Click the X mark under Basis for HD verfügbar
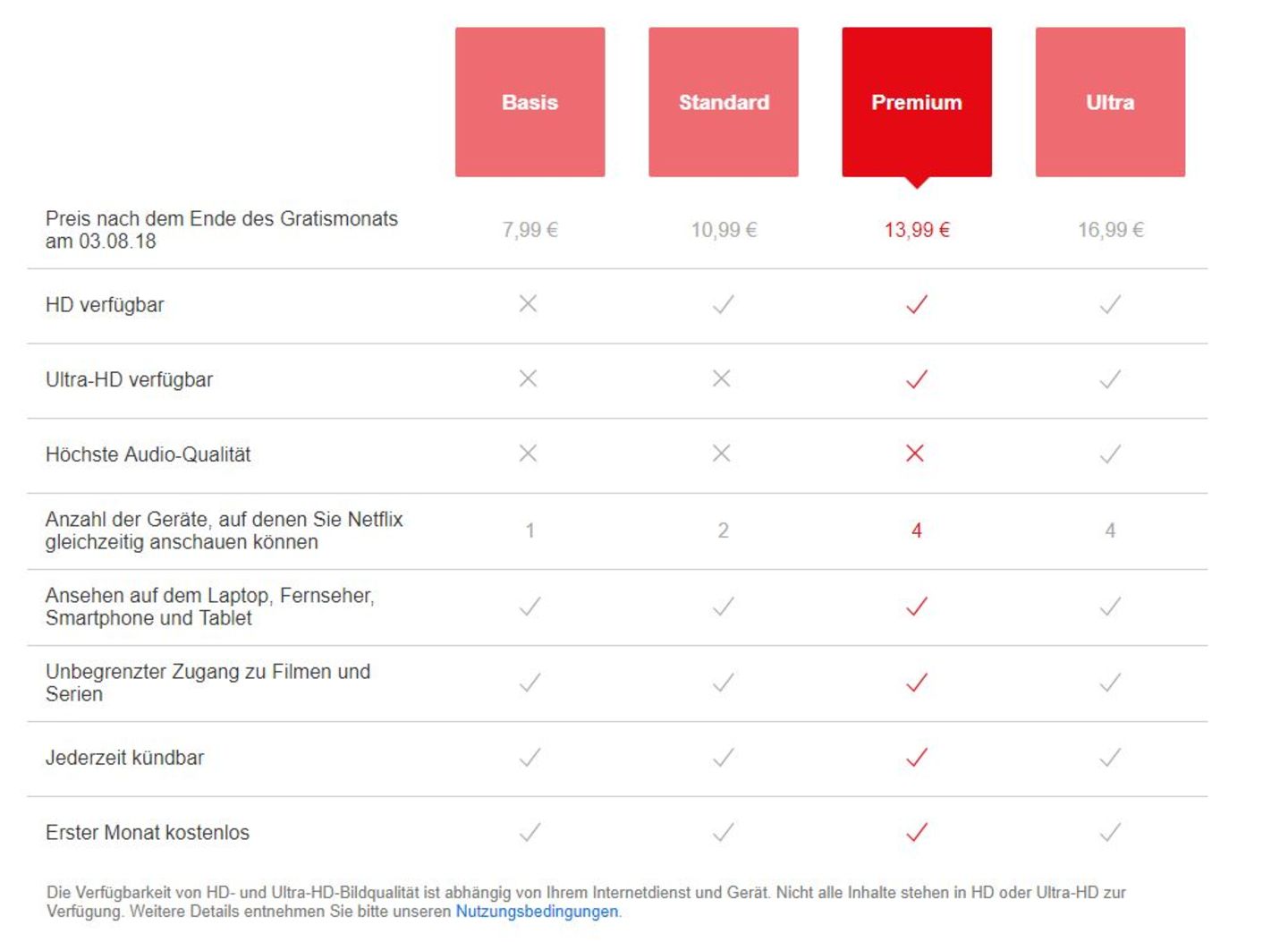This screenshot has width=1288, height=942. coord(529,304)
